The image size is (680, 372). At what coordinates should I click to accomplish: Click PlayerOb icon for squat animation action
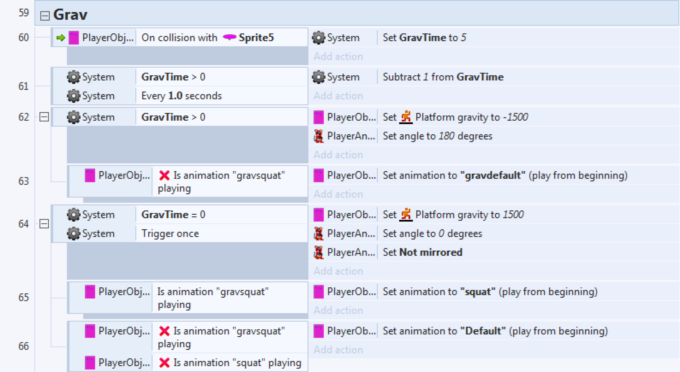[319, 292]
